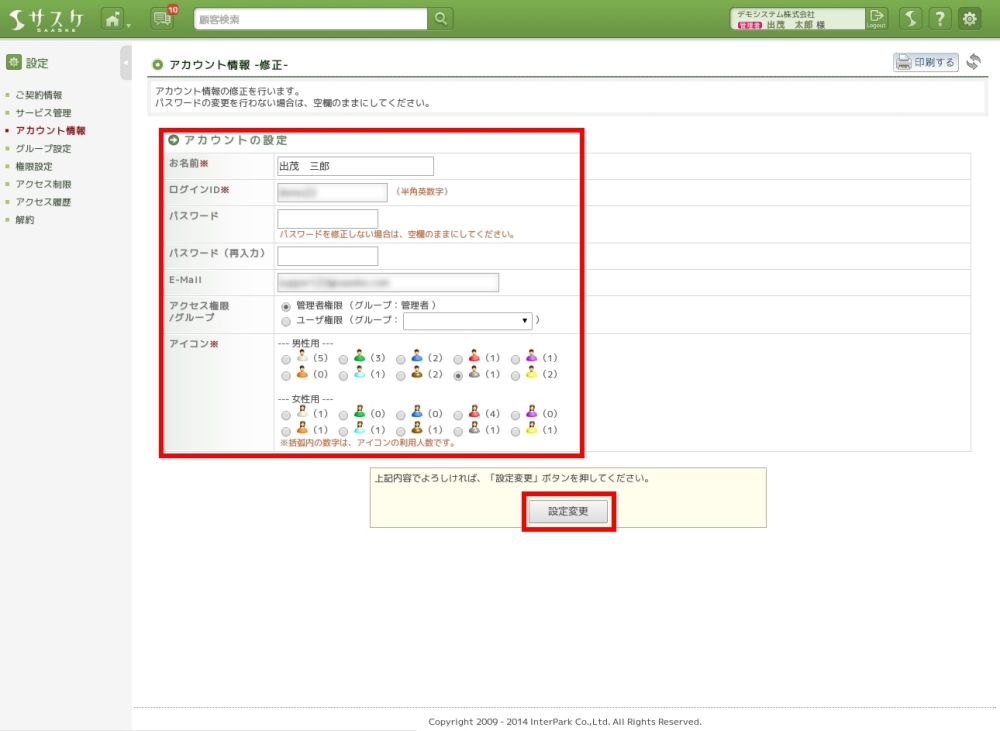Open 権限設定 in sidebar
The height and width of the screenshot is (731, 1000).
tap(34, 166)
